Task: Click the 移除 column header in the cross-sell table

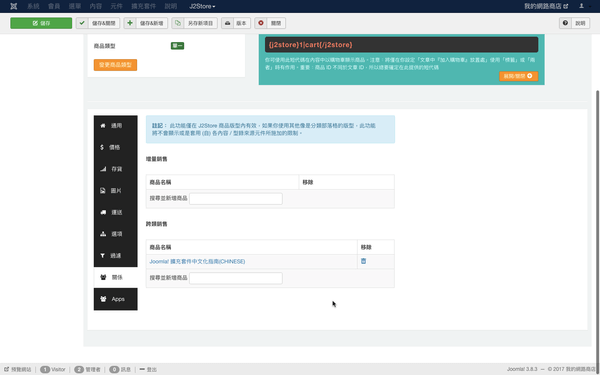Action: tap(366, 247)
